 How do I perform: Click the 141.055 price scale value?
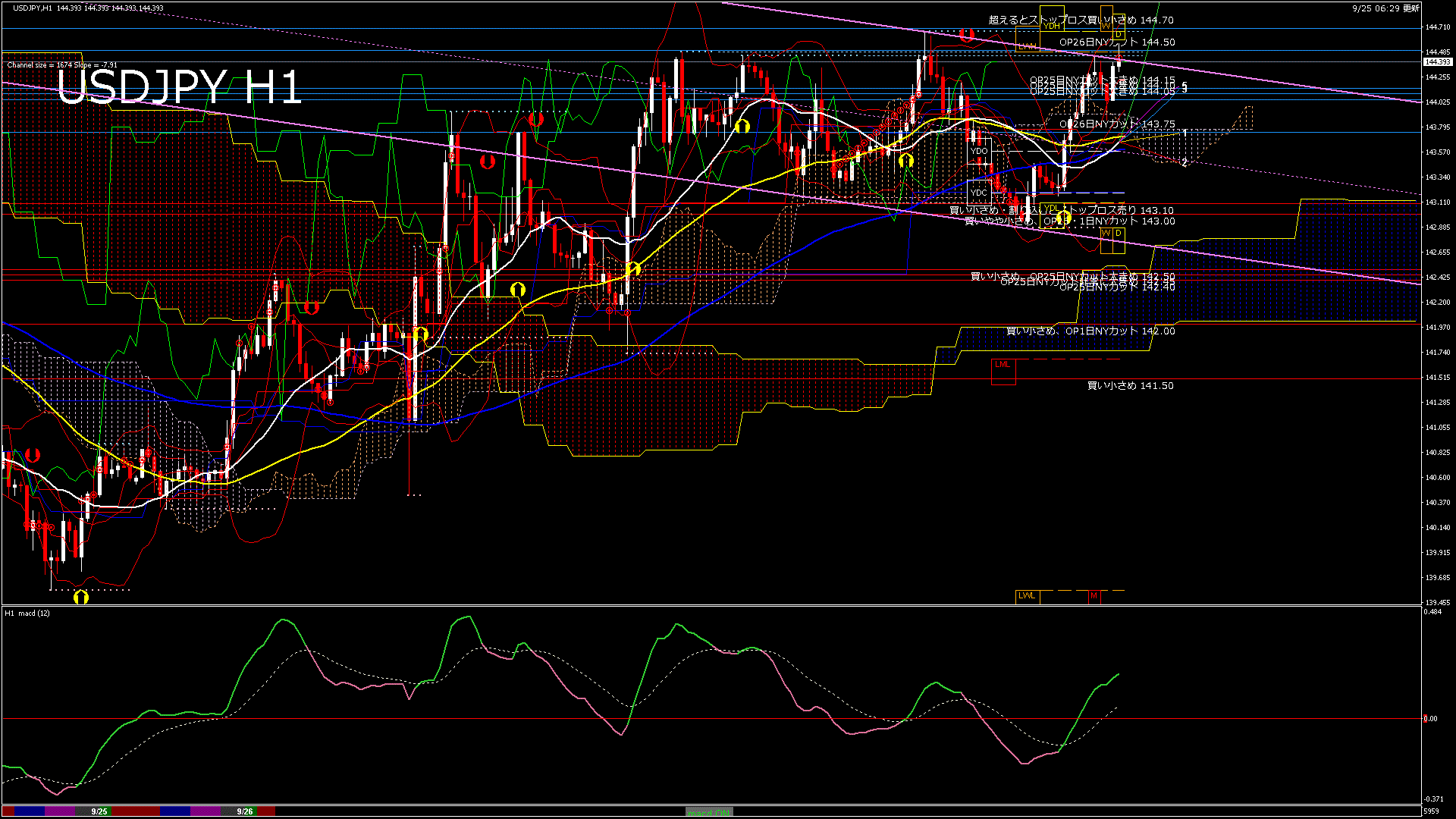pyautogui.click(x=1438, y=428)
